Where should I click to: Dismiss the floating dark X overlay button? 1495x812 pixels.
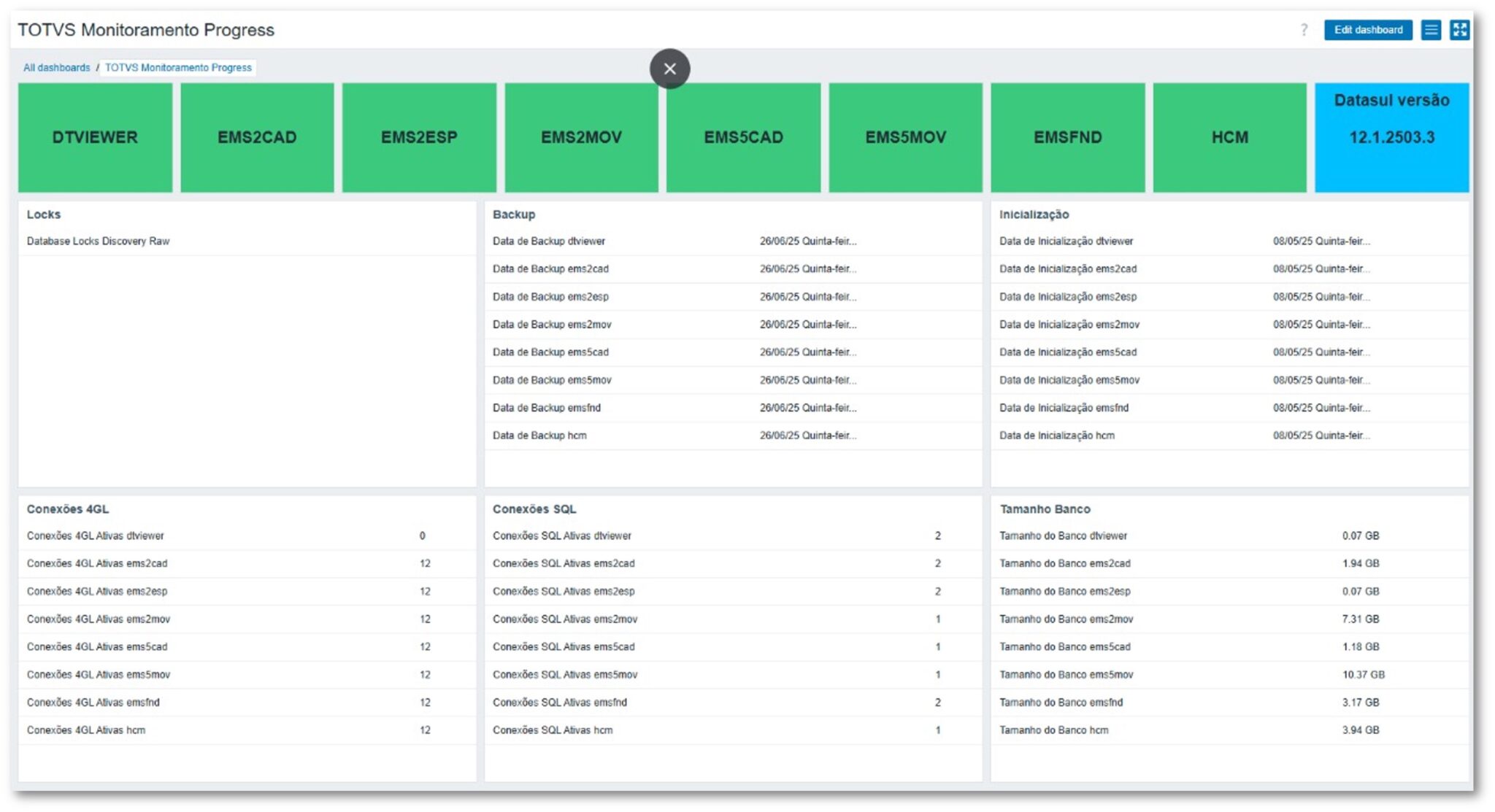click(x=669, y=68)
